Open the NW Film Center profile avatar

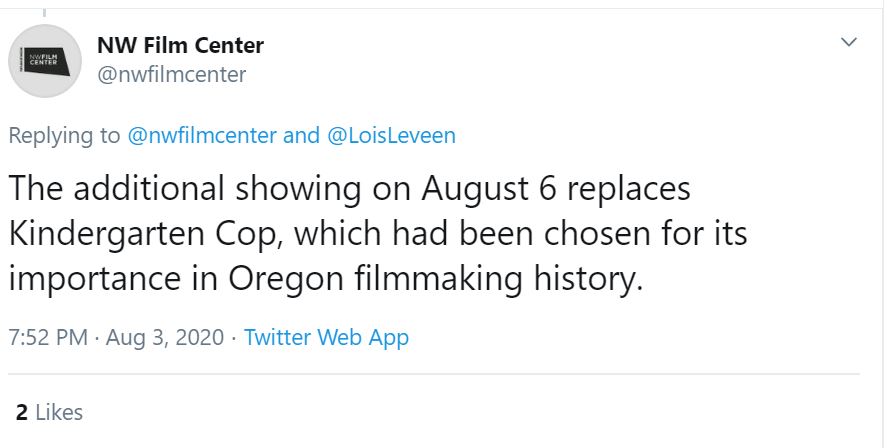point(45,61)
